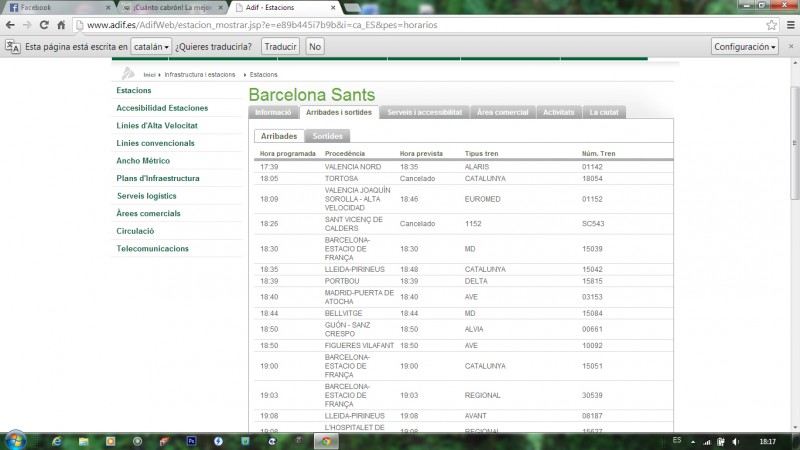Open the browser home page icon

pos(61,25)
